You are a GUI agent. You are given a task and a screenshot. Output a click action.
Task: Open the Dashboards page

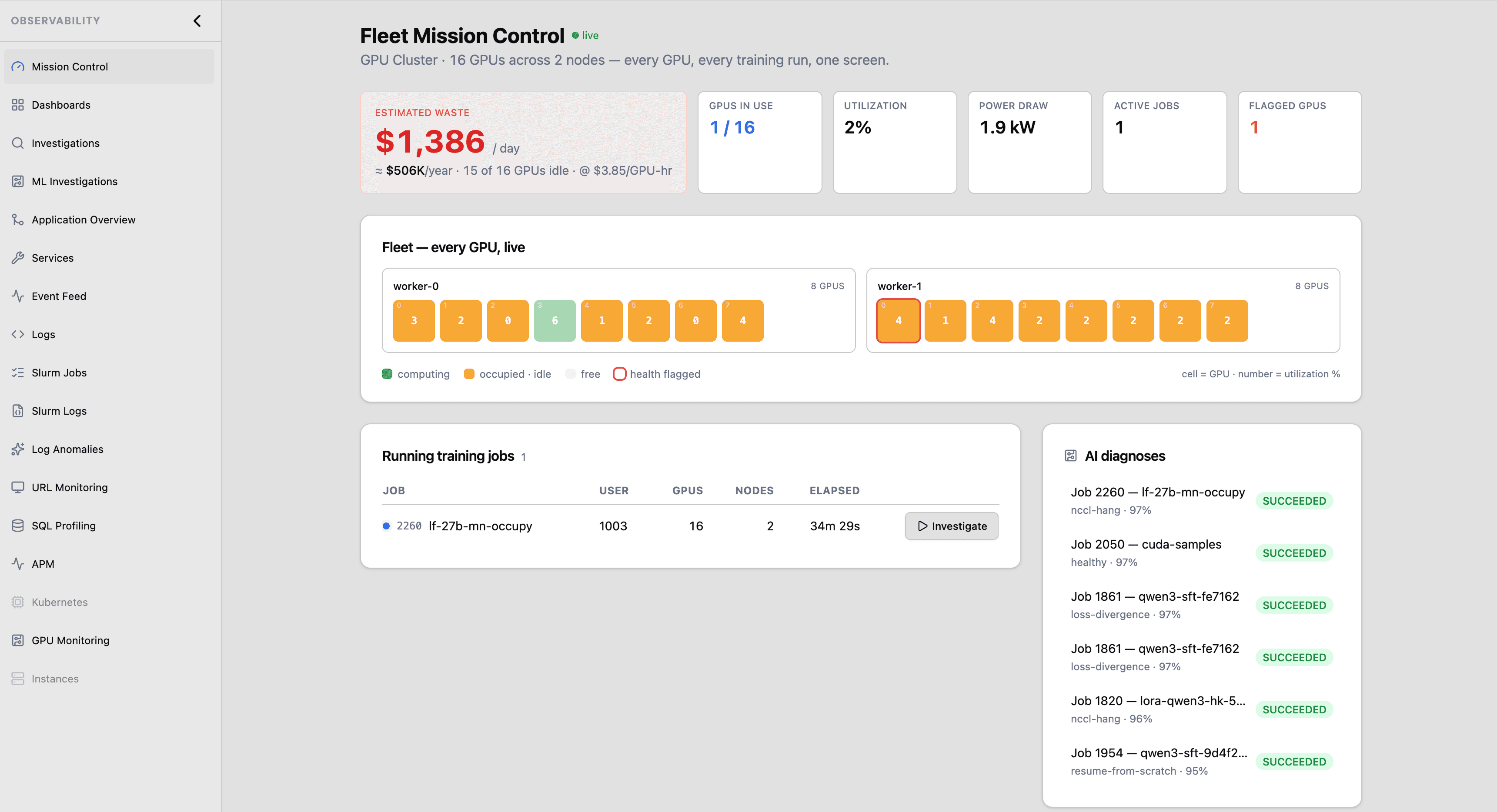click(x=109, y=105)
